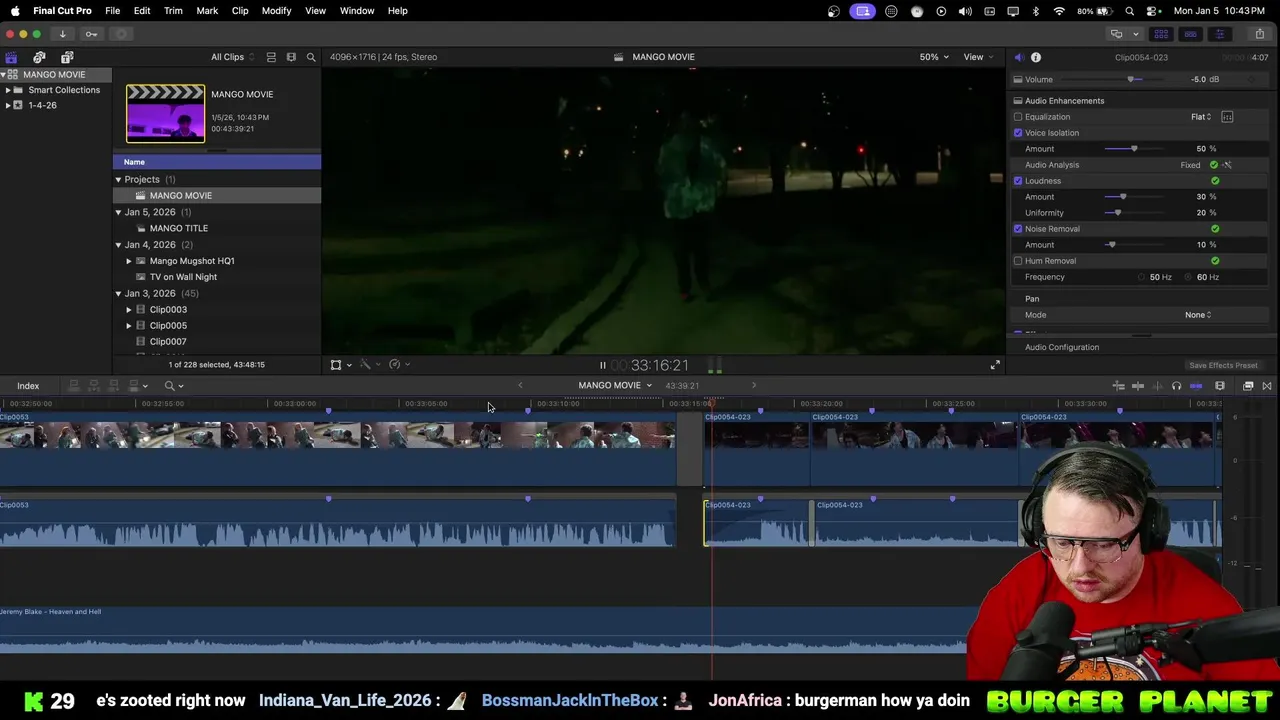Screen dimensions: 1280x720
Task: Uncheck the Noise Removal checkbox
Action: 1018,229
